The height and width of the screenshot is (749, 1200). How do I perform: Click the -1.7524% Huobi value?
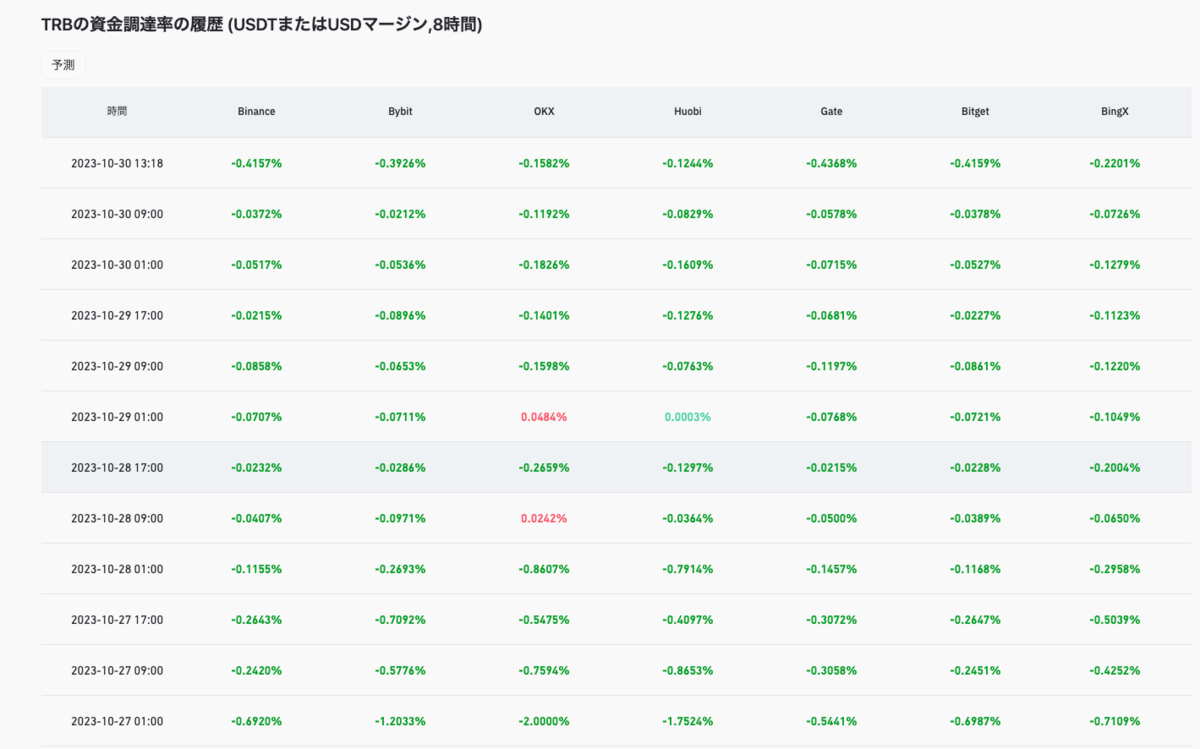click(688, 721)
